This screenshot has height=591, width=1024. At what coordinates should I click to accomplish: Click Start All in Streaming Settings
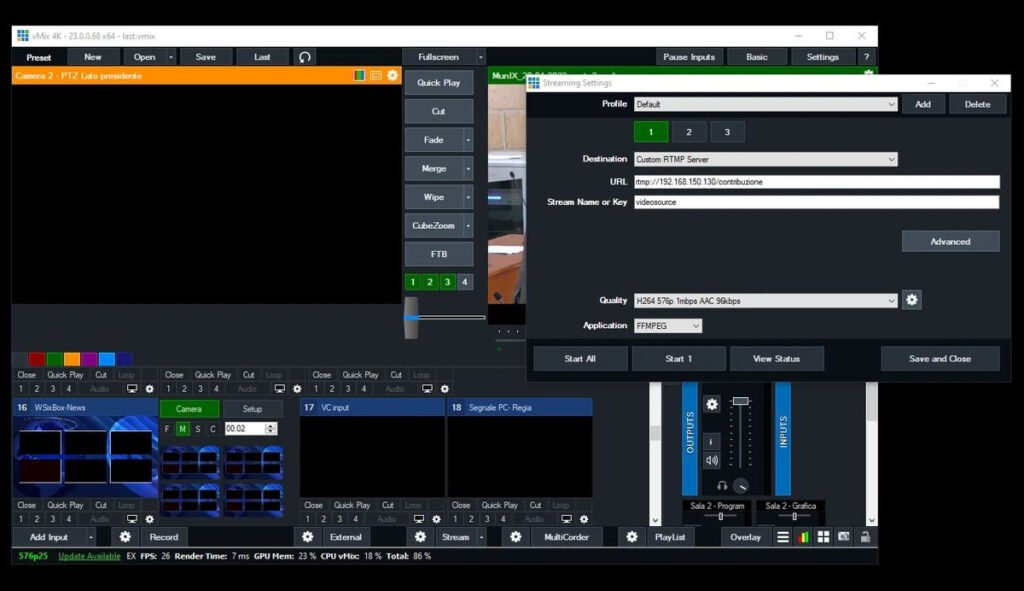(580, 359)
